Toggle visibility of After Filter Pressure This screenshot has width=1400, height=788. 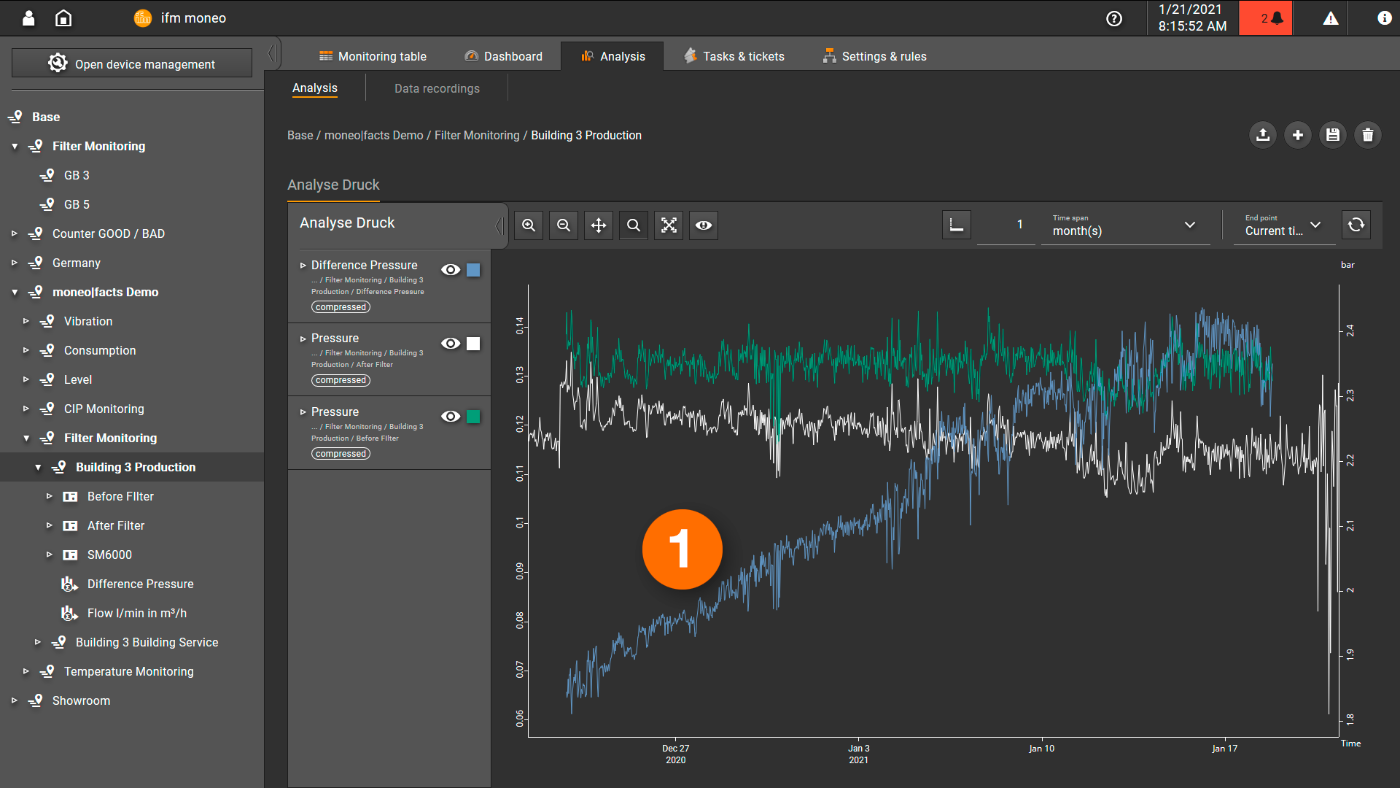click(x=451, y=343)
